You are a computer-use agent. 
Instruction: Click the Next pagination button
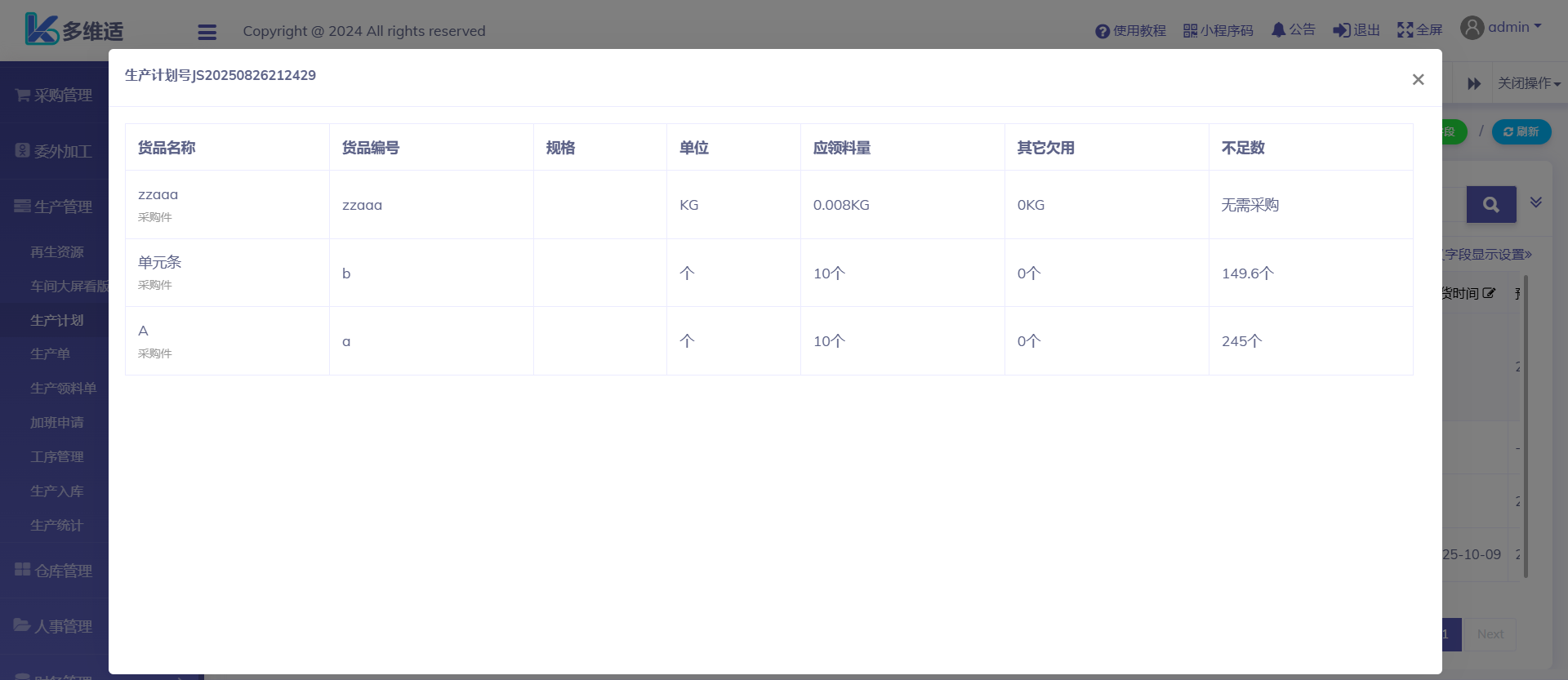pyautogui.click(x=1490, y=634)
